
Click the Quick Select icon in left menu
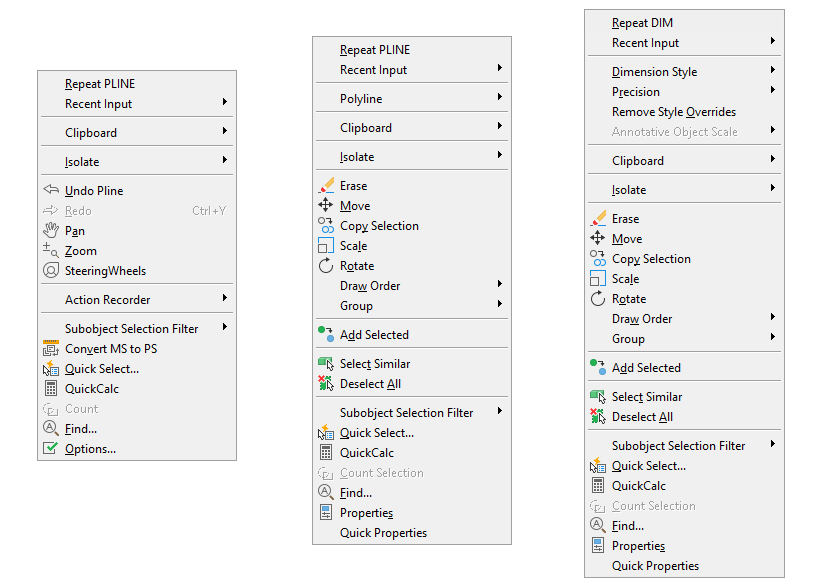point(51,368)
